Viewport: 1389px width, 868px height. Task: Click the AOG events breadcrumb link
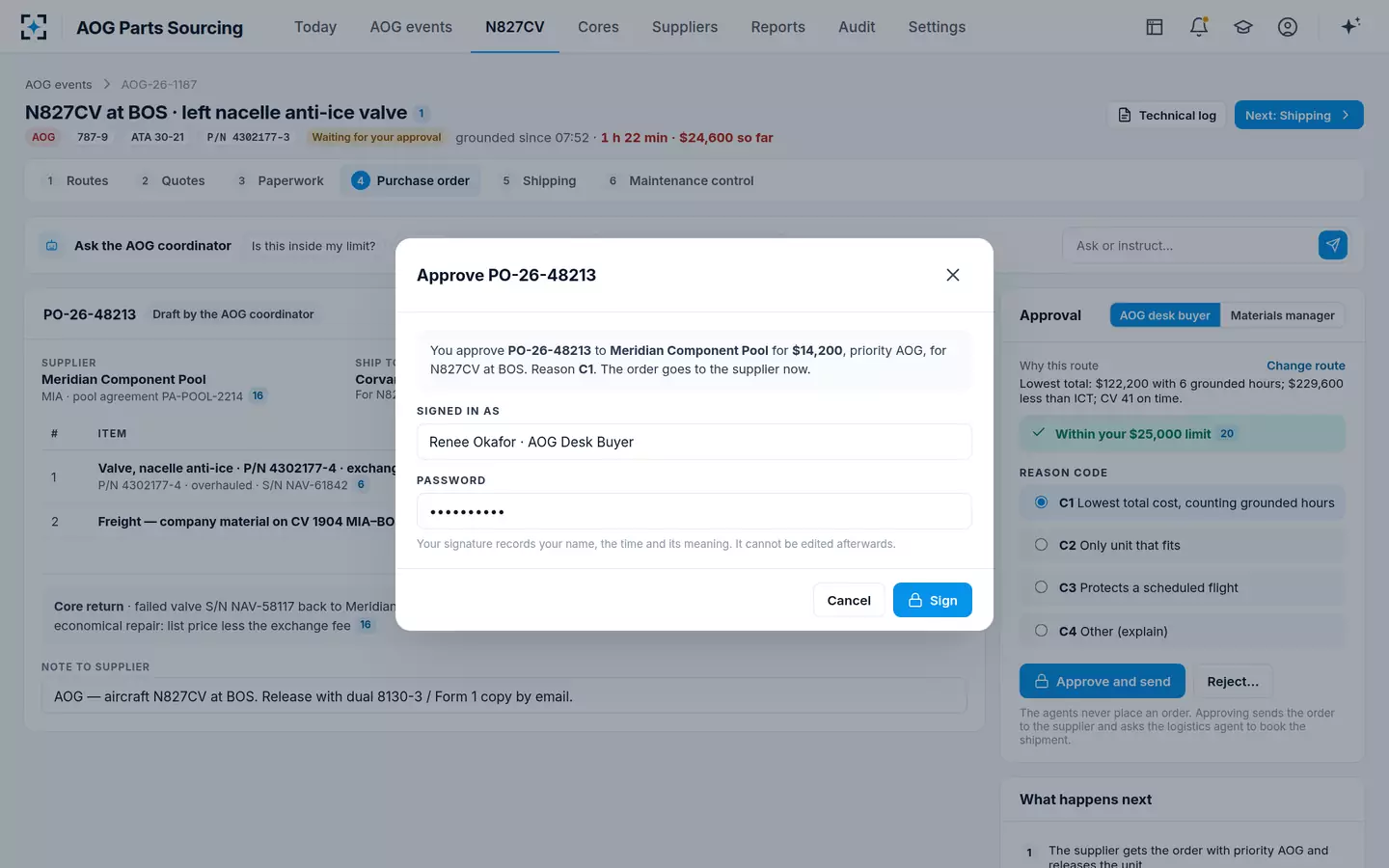point(59,84)
